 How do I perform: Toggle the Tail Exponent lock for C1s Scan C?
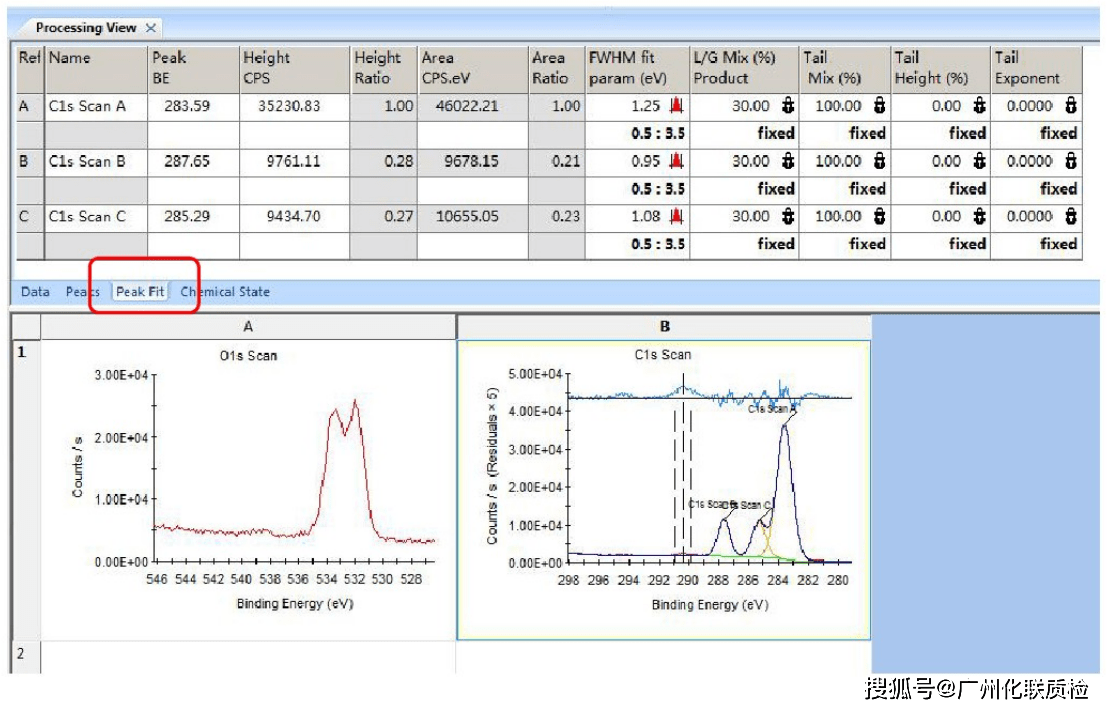(x=1071, y=216)
